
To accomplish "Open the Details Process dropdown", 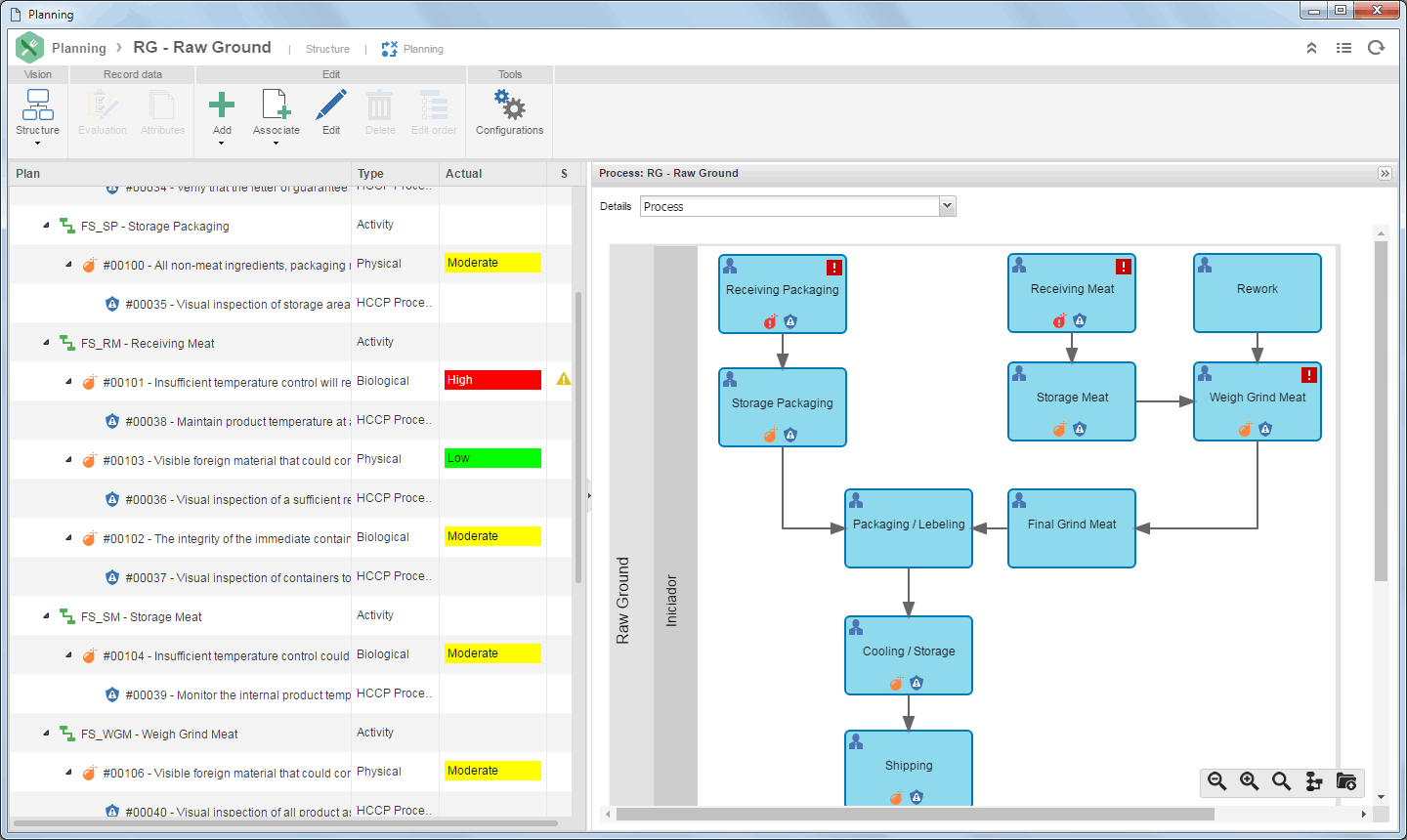I will (x=946, y=206).
